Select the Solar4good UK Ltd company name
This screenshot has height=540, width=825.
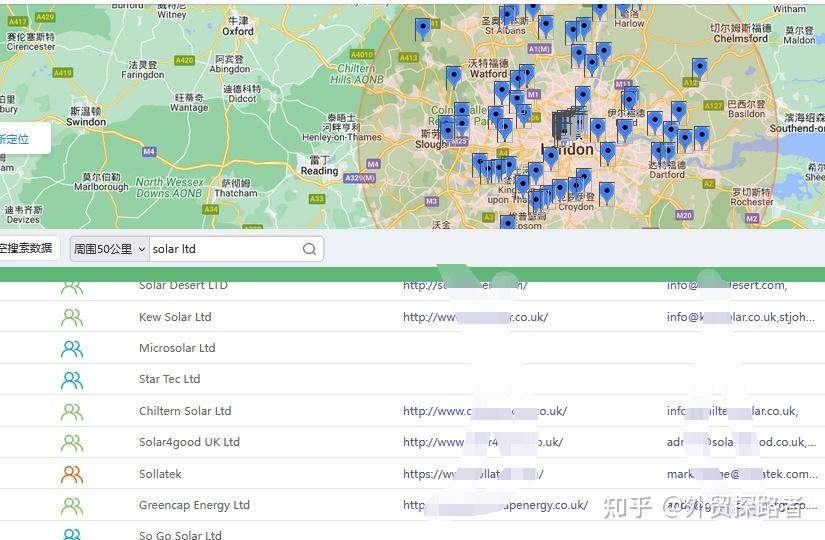(x=189, y=442)
